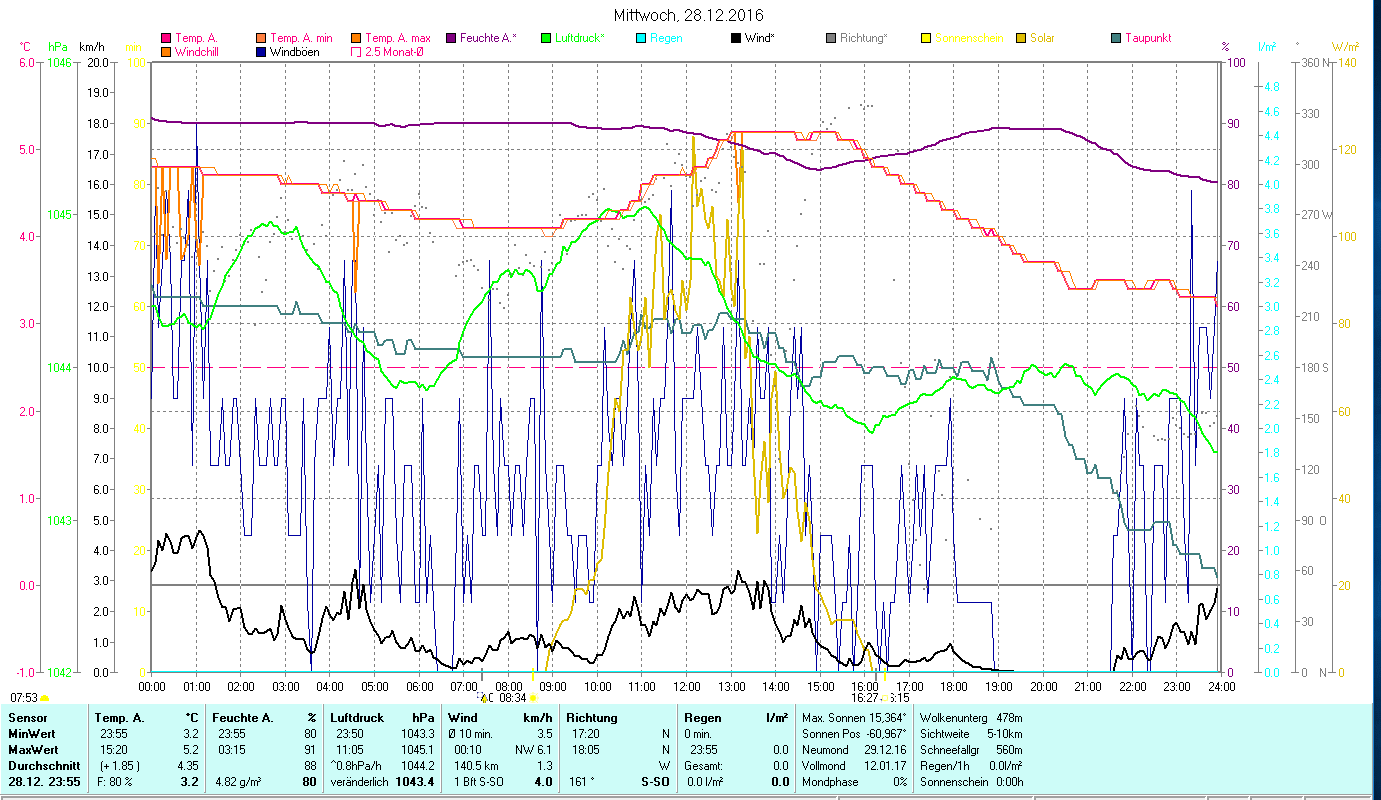Click the Max. Sonnen 15,364° entry

click(x=854, y=718)
